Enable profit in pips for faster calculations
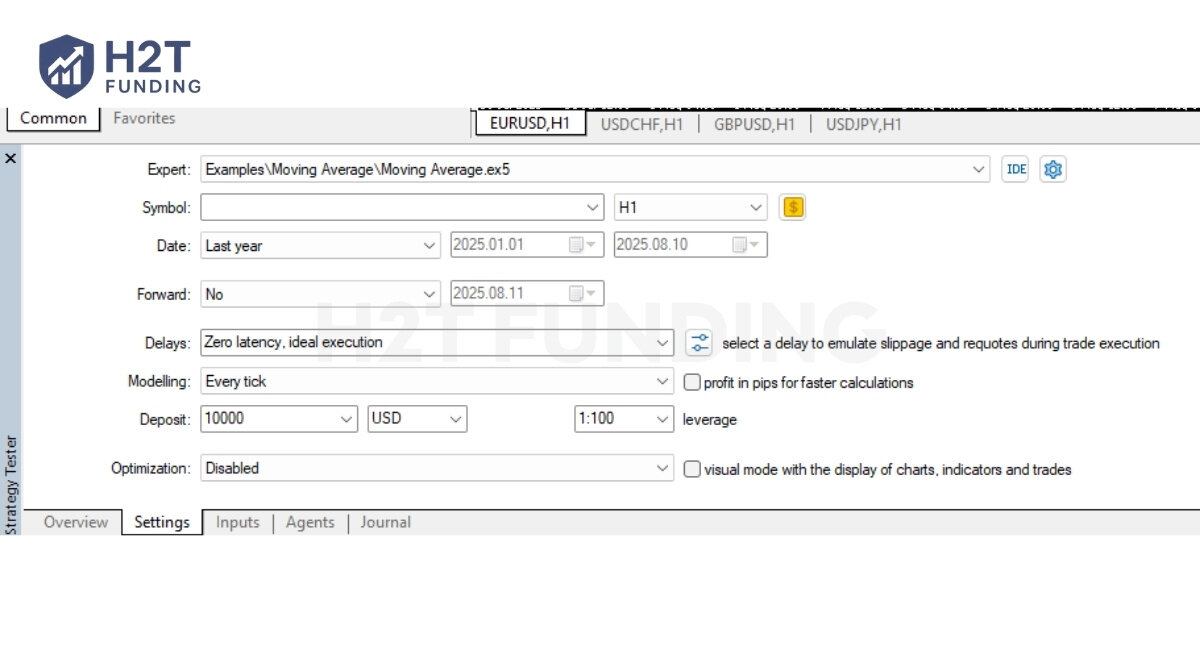This screenshot has height=670, width=1200. tap(692, 382)
